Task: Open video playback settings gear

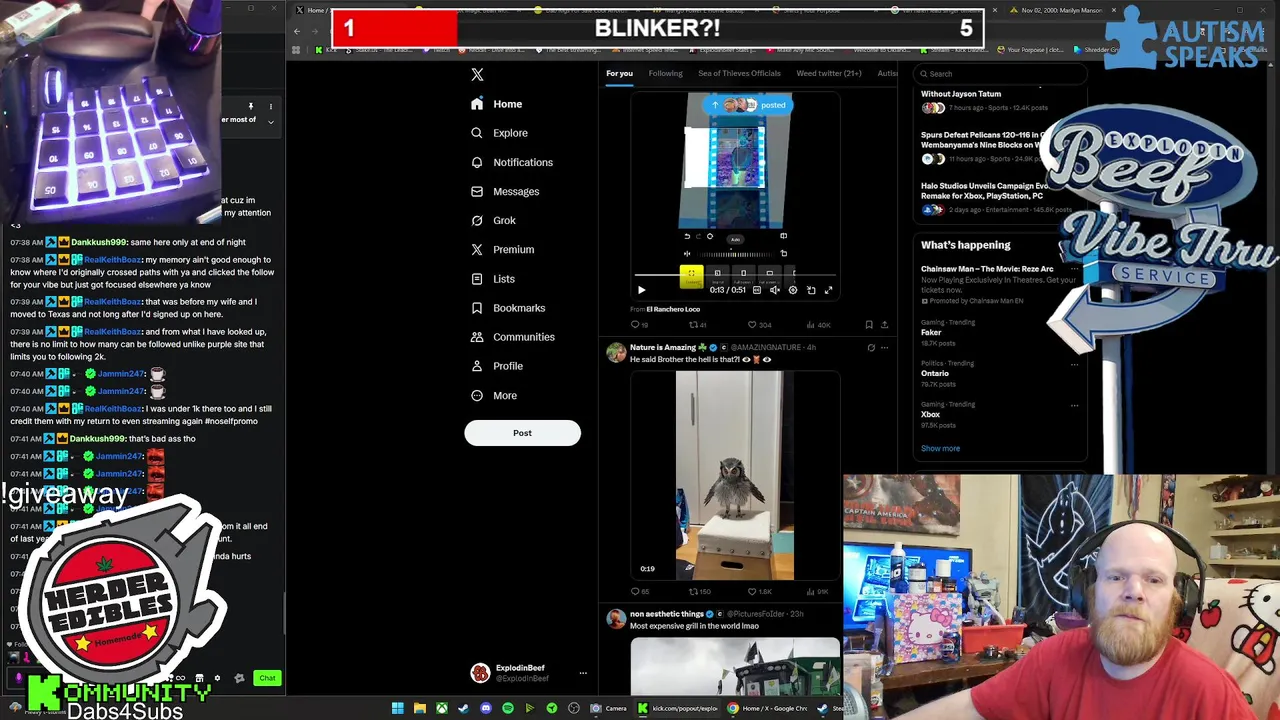Action: (793, 290)
